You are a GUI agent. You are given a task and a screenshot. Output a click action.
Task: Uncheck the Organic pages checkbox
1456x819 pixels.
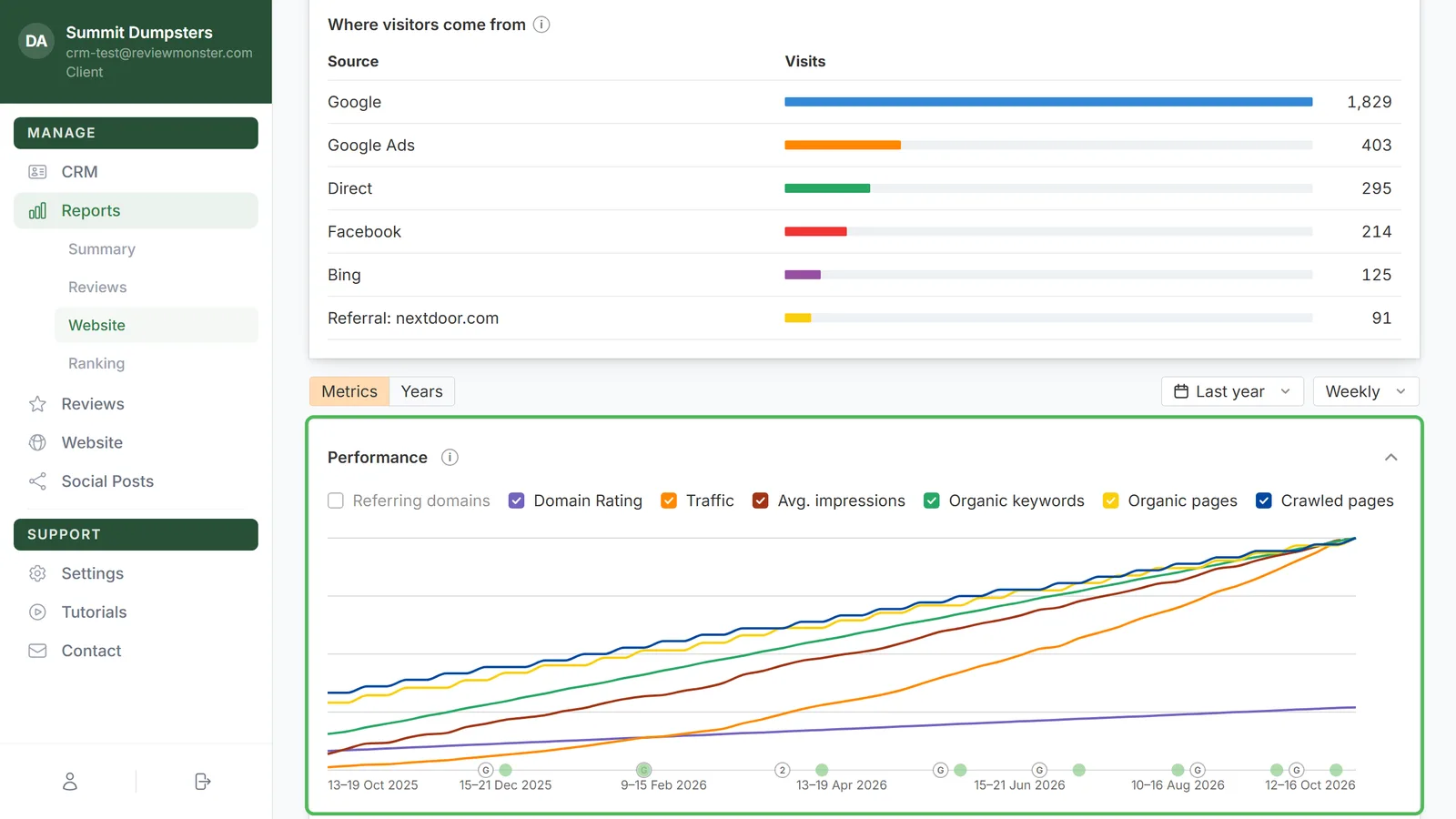(1110, 500)
